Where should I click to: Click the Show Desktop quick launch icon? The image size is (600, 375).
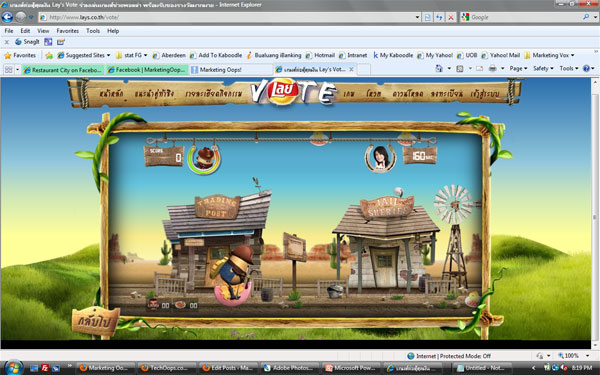[x=34, y=368]
